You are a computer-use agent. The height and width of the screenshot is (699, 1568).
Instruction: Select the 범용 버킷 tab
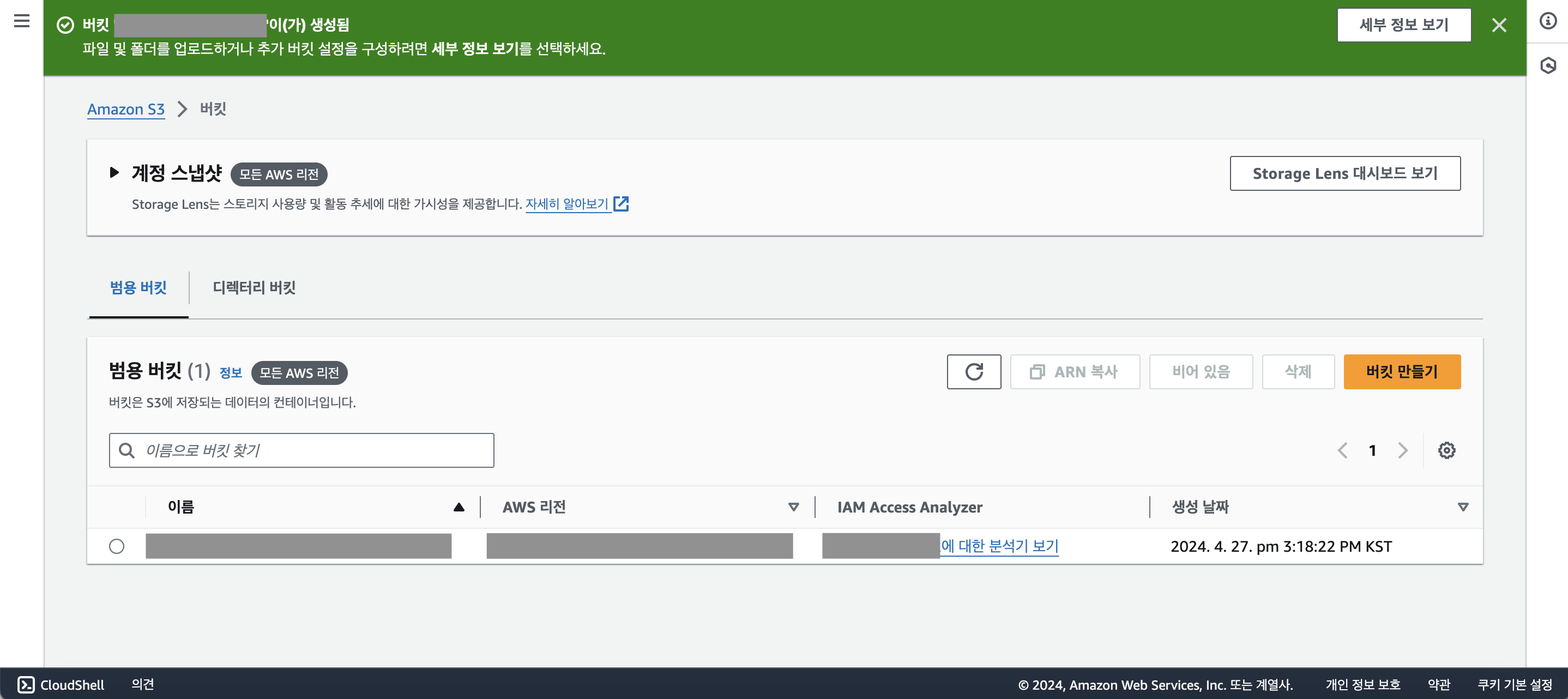point(138,287)
